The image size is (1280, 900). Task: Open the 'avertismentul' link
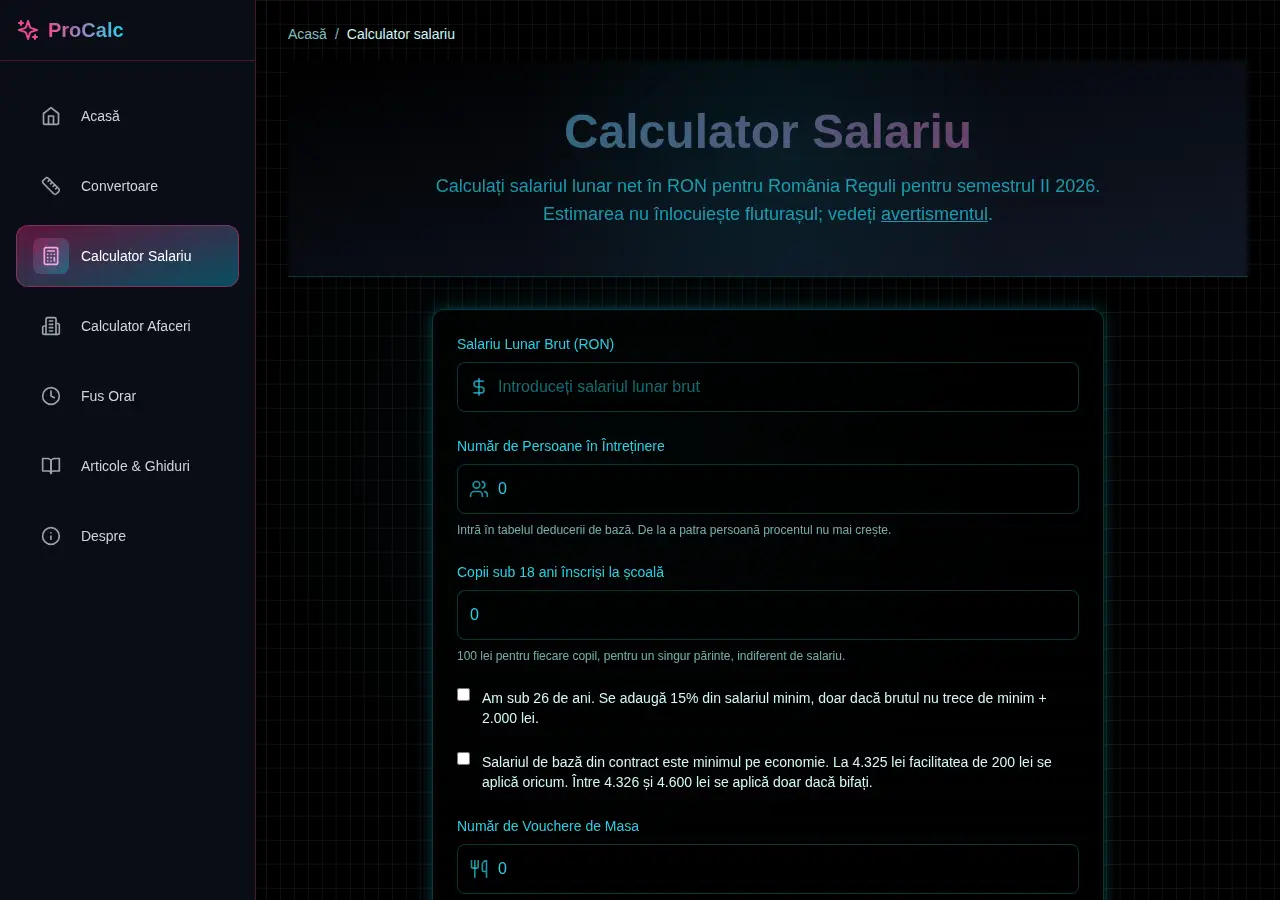934,214
